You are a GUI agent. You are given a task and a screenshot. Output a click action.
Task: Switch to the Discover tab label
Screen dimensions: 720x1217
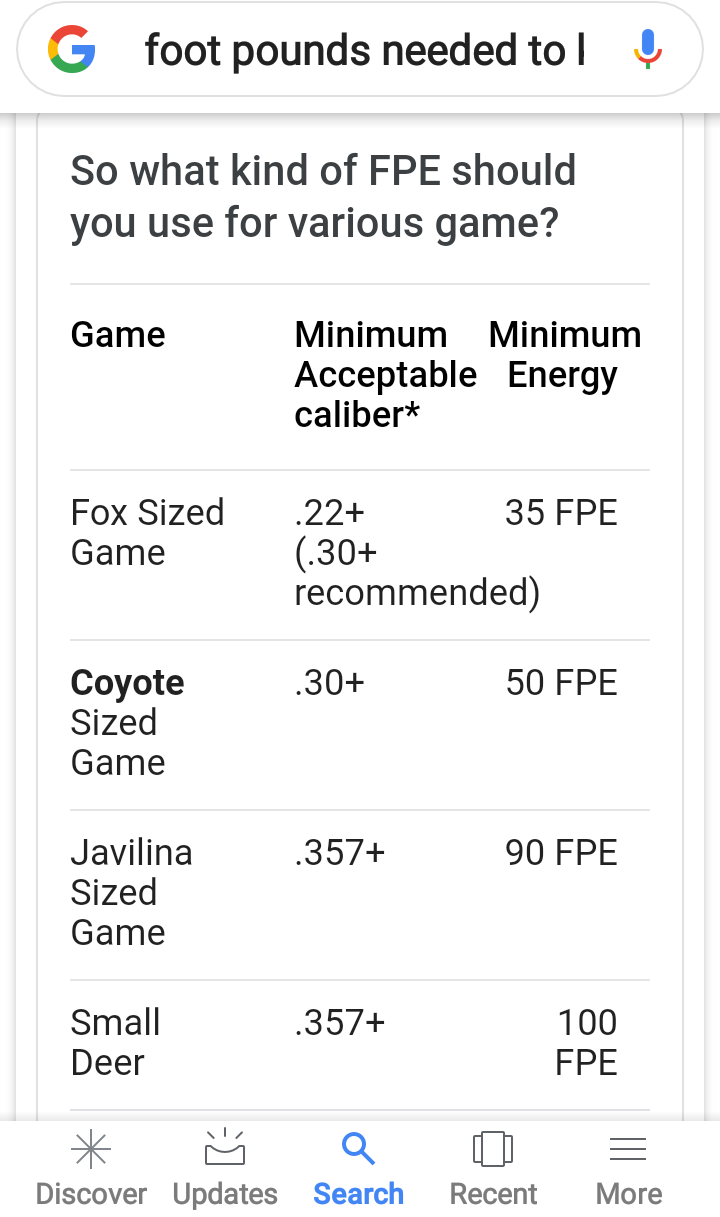click(x=91, y=1194)
